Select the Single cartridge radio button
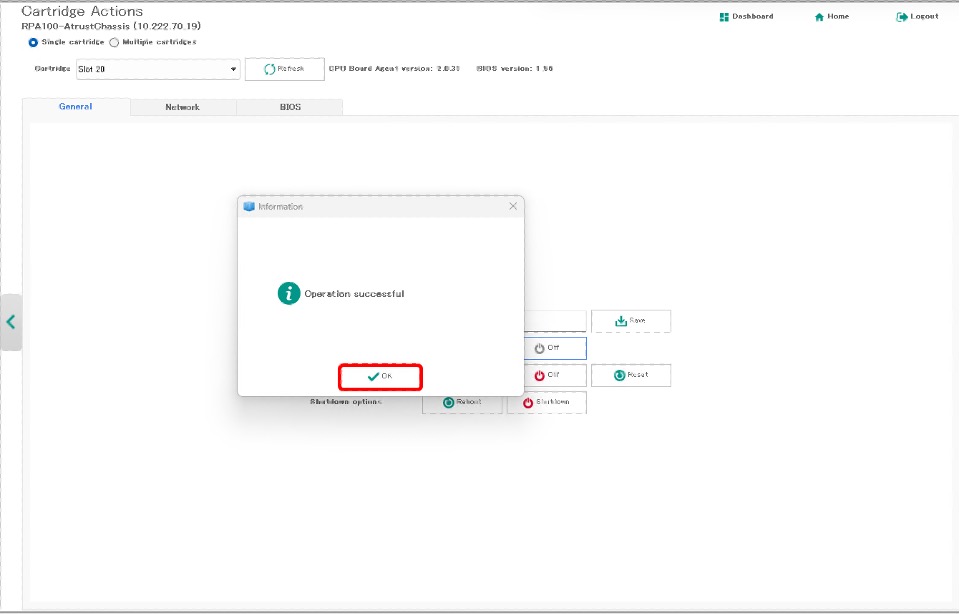This screenshot has width=960, height=614. point(34,42)
